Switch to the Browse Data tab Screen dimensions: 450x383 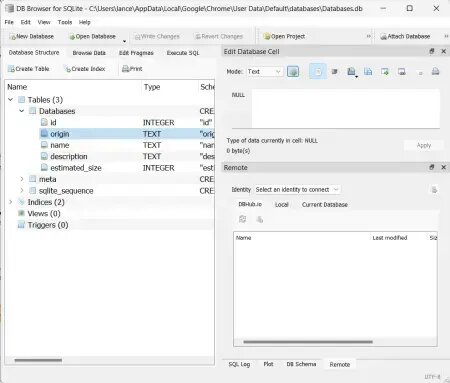[x=89, y=53]
